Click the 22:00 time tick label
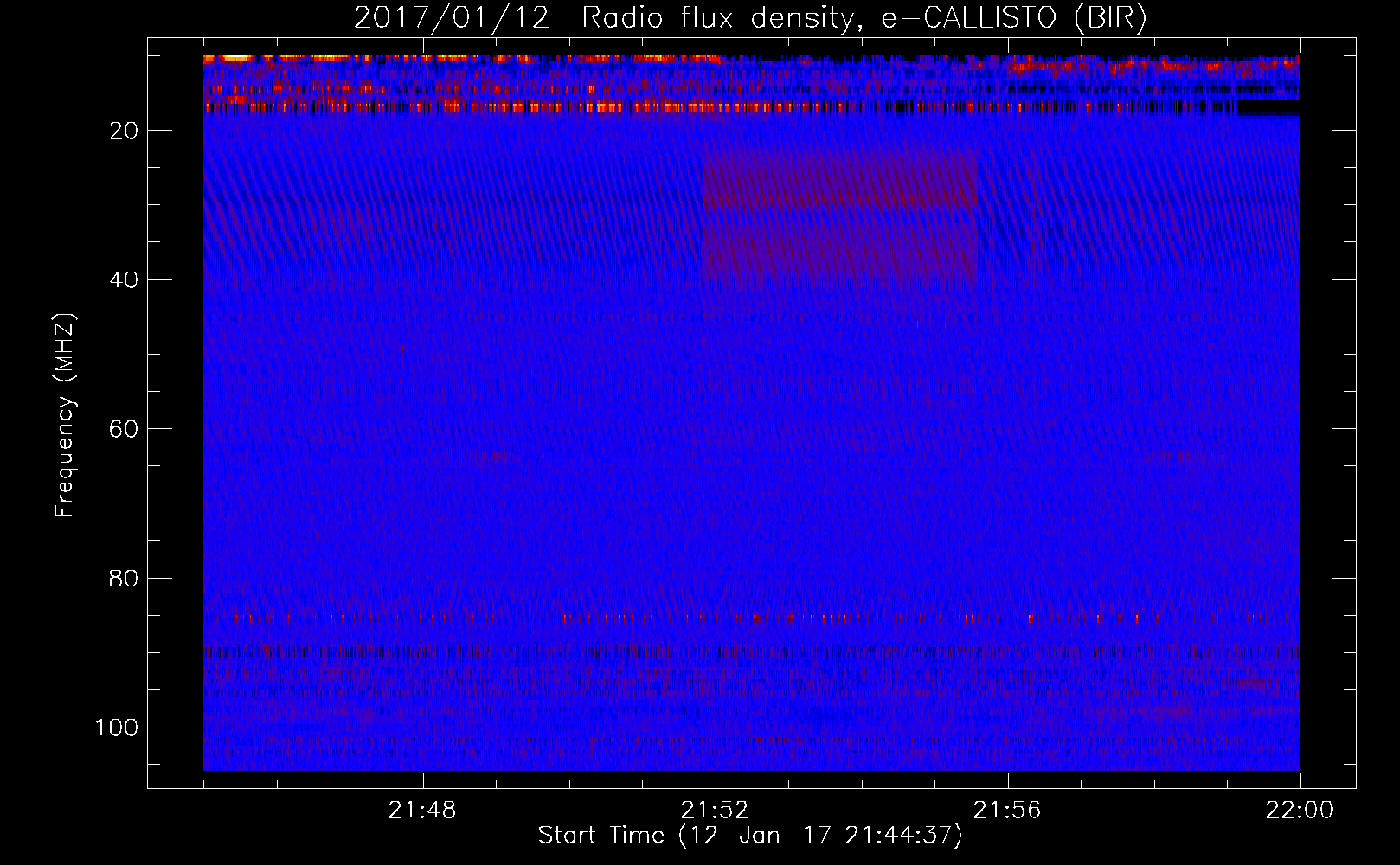This screenshot has width=1400, height=865. click(1300, 811)
